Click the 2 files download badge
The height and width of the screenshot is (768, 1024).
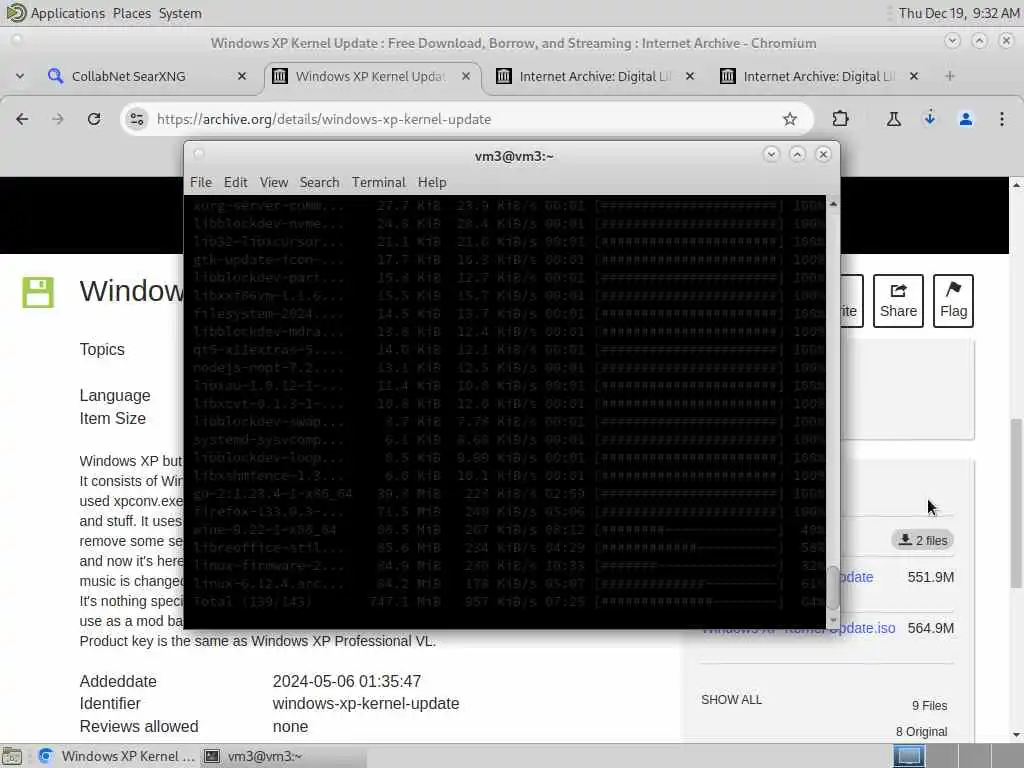tap(923, 540)
